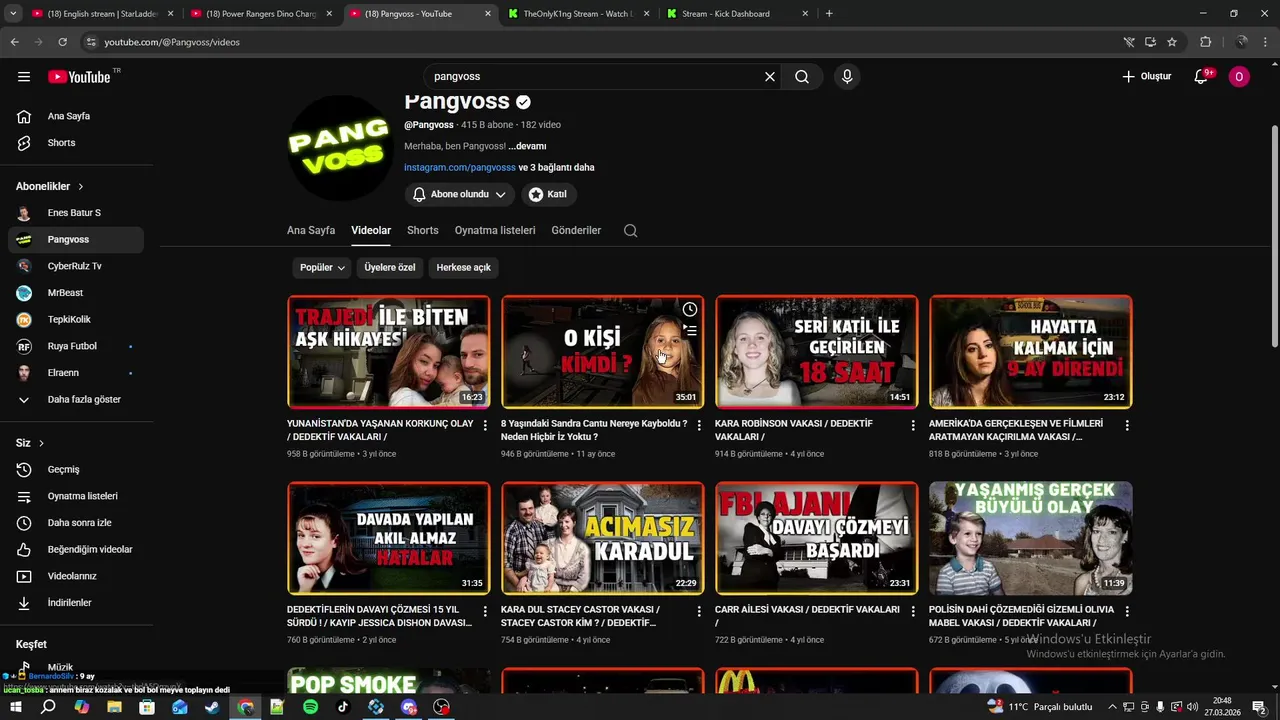Open the Abone olundu subscription dropdown
This screenshot has width=1280, height=720.
tap(460, 194)
